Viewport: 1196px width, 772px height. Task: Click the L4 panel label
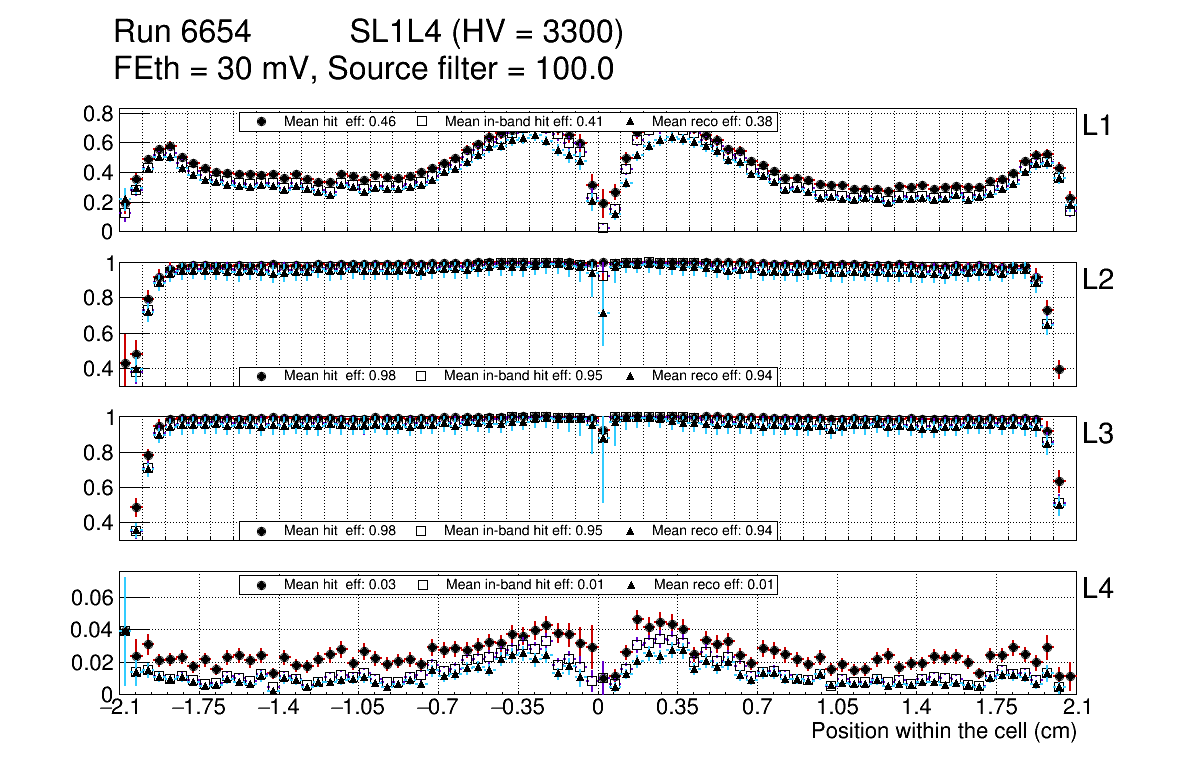(1099, 590)
